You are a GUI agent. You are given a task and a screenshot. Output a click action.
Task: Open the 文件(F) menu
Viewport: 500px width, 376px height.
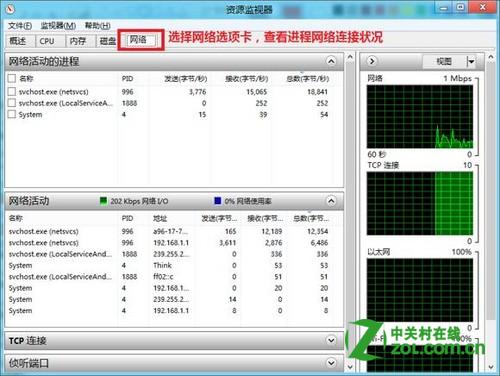pyautogui.click(x=20, y=26)
